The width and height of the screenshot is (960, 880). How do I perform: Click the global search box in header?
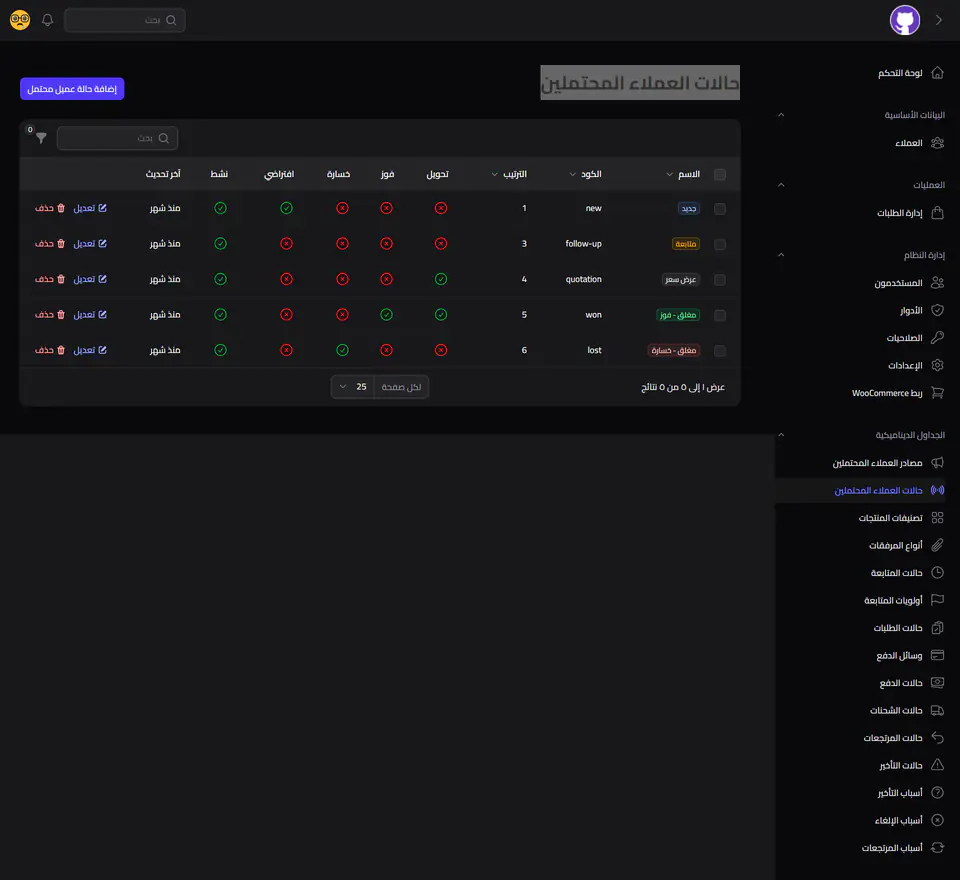tap(125, 20)
